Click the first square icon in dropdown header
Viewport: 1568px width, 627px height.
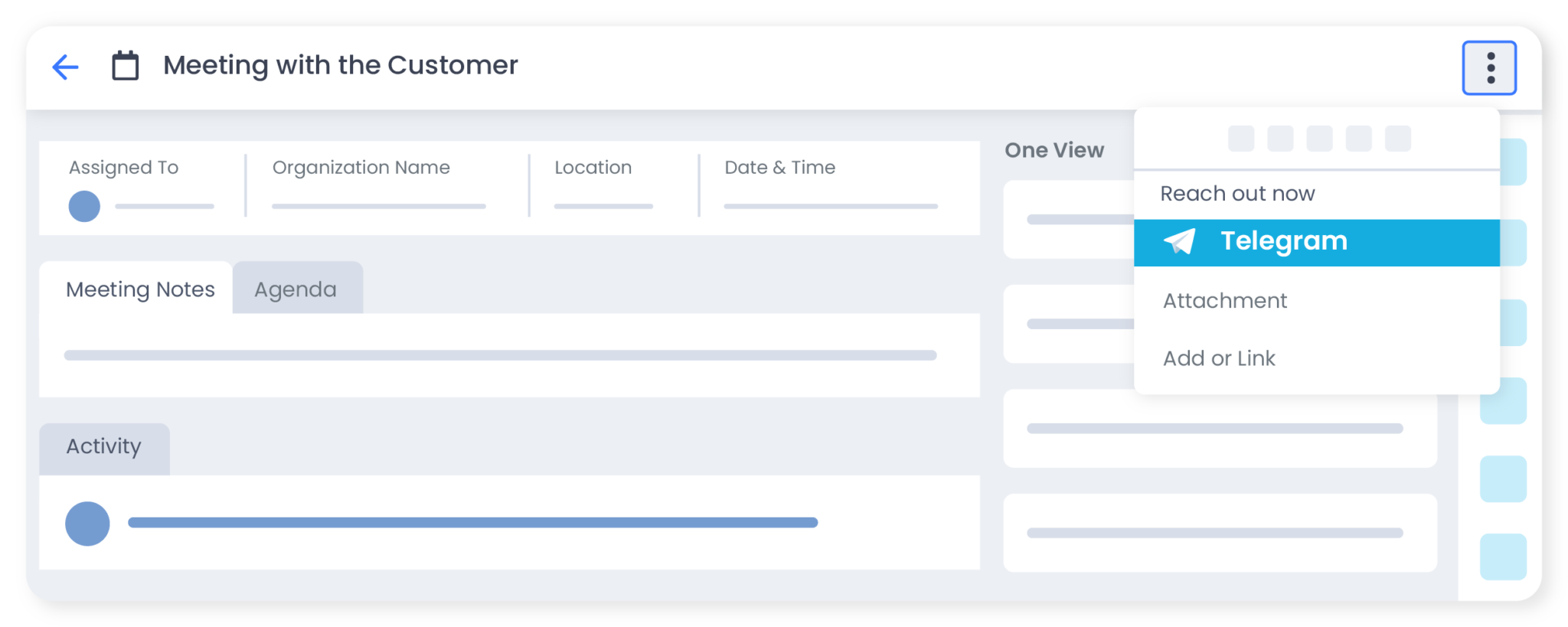point(1241,139)
